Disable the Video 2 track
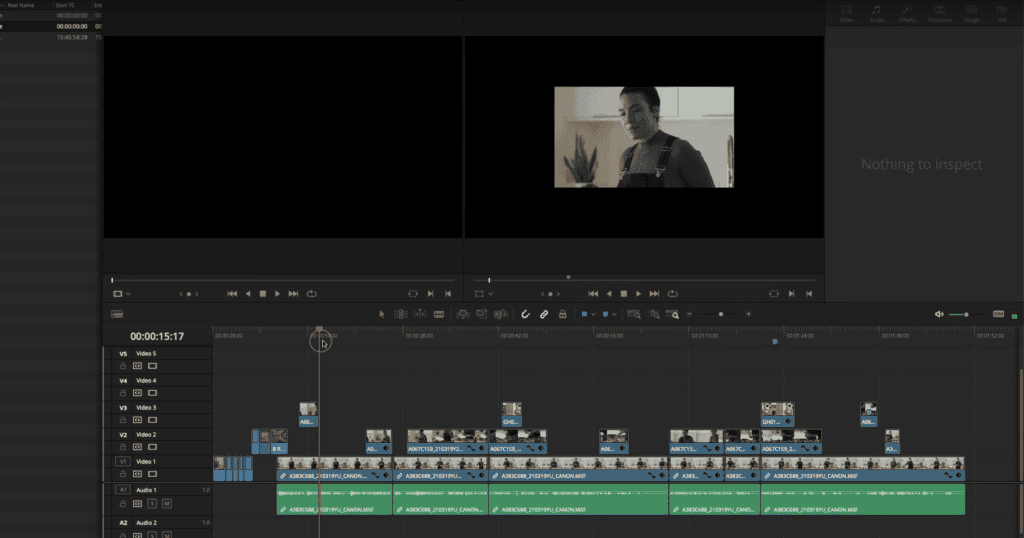The image size is (1024, 538). point(152,447)
